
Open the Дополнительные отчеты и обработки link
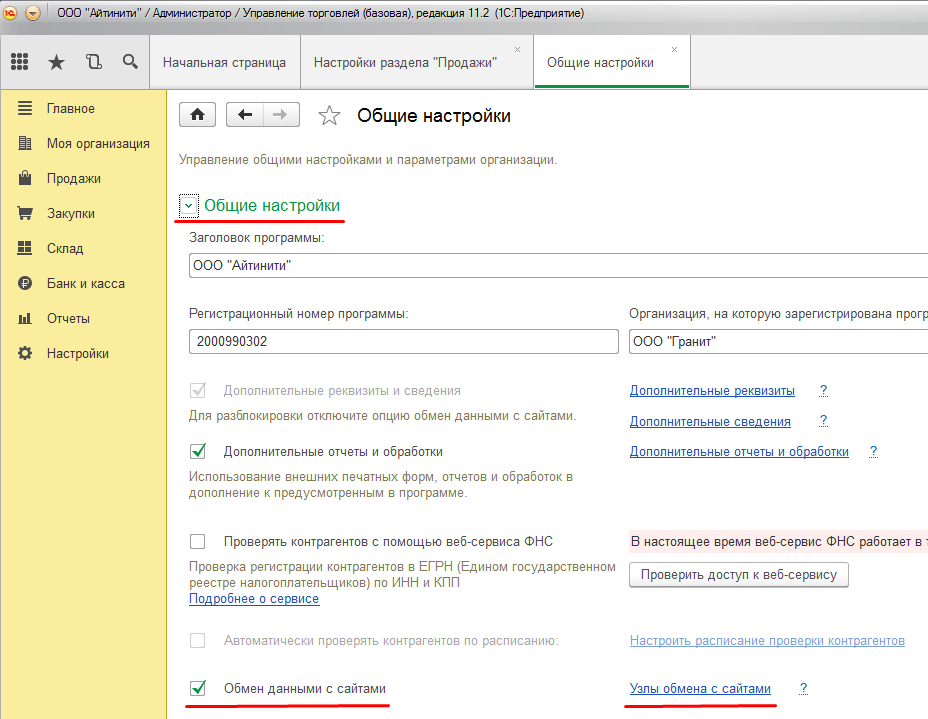(x=739, y=452)
